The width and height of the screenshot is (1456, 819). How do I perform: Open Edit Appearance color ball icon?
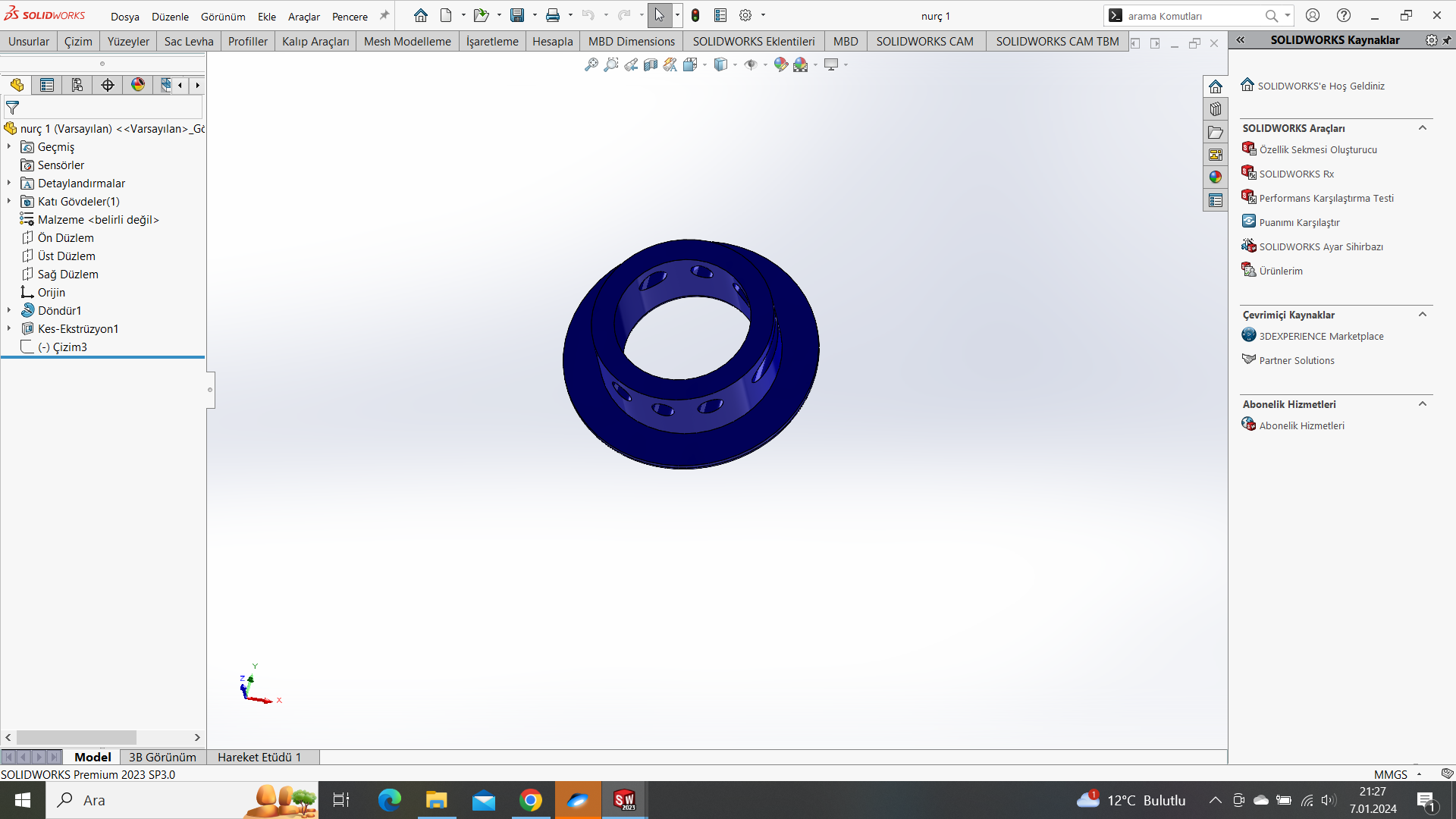click(780, 65)
